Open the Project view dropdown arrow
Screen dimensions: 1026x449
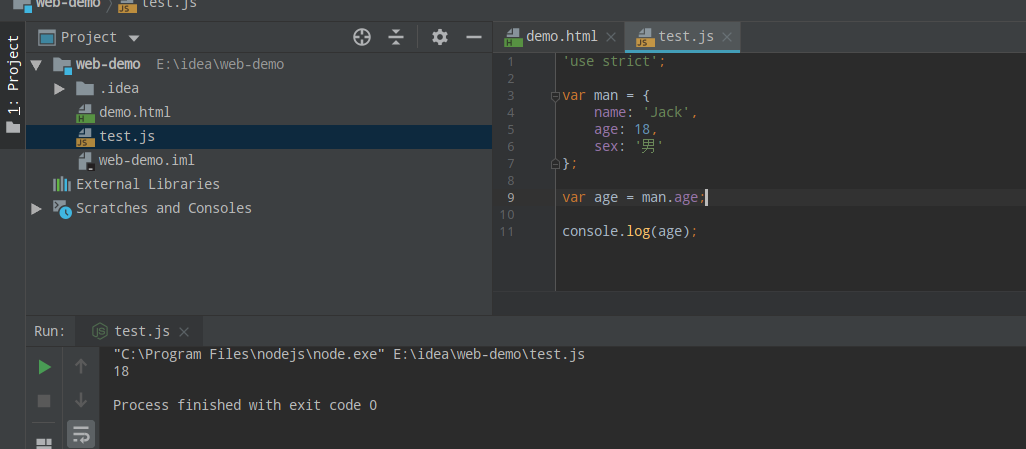pyautogui.click(x=134, y=38)
